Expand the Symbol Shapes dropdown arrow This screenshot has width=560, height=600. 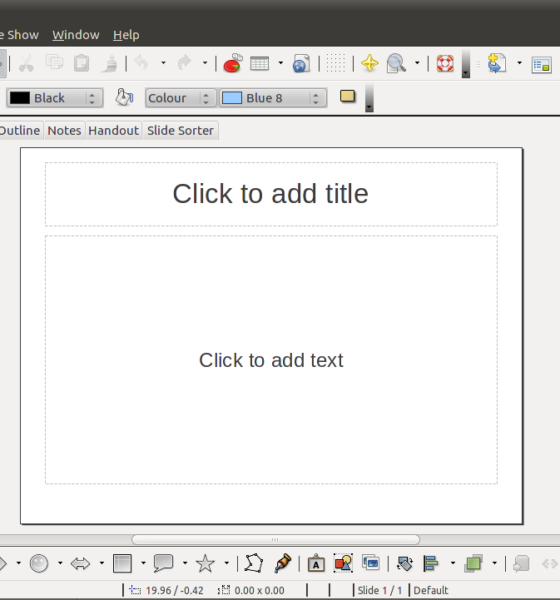[x=60, y=563]
